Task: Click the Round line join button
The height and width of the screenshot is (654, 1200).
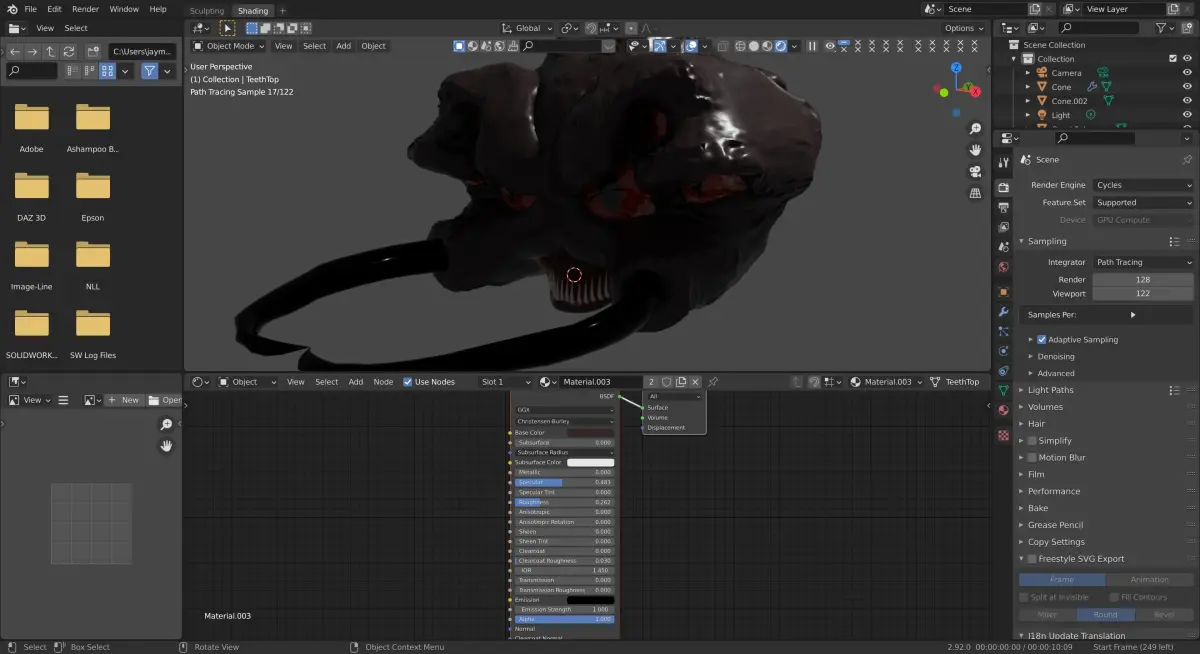Action: tap(1106, 615)
